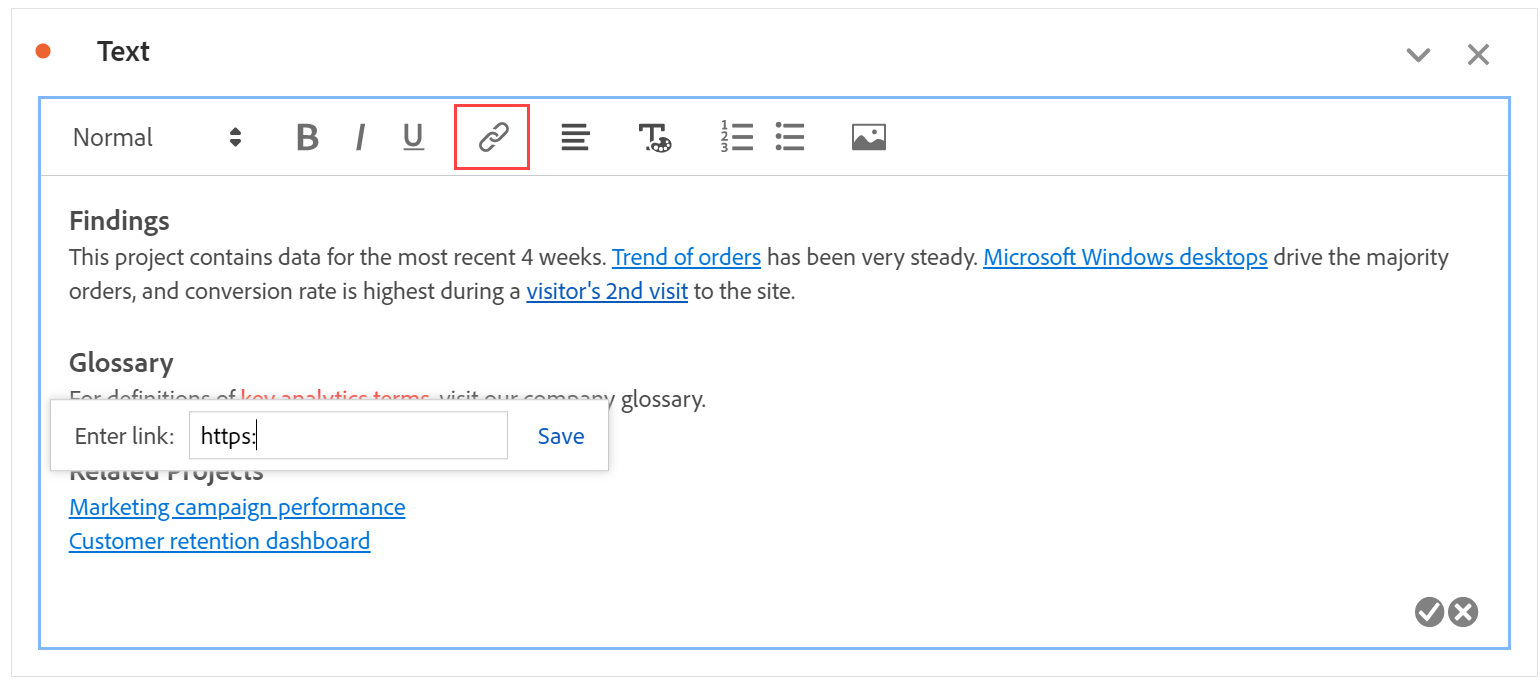Open the Microsoft Windows desktops link
The width and height of the screenshot is (1540, 683).
pyautogui.click(x=1125, y=257)
